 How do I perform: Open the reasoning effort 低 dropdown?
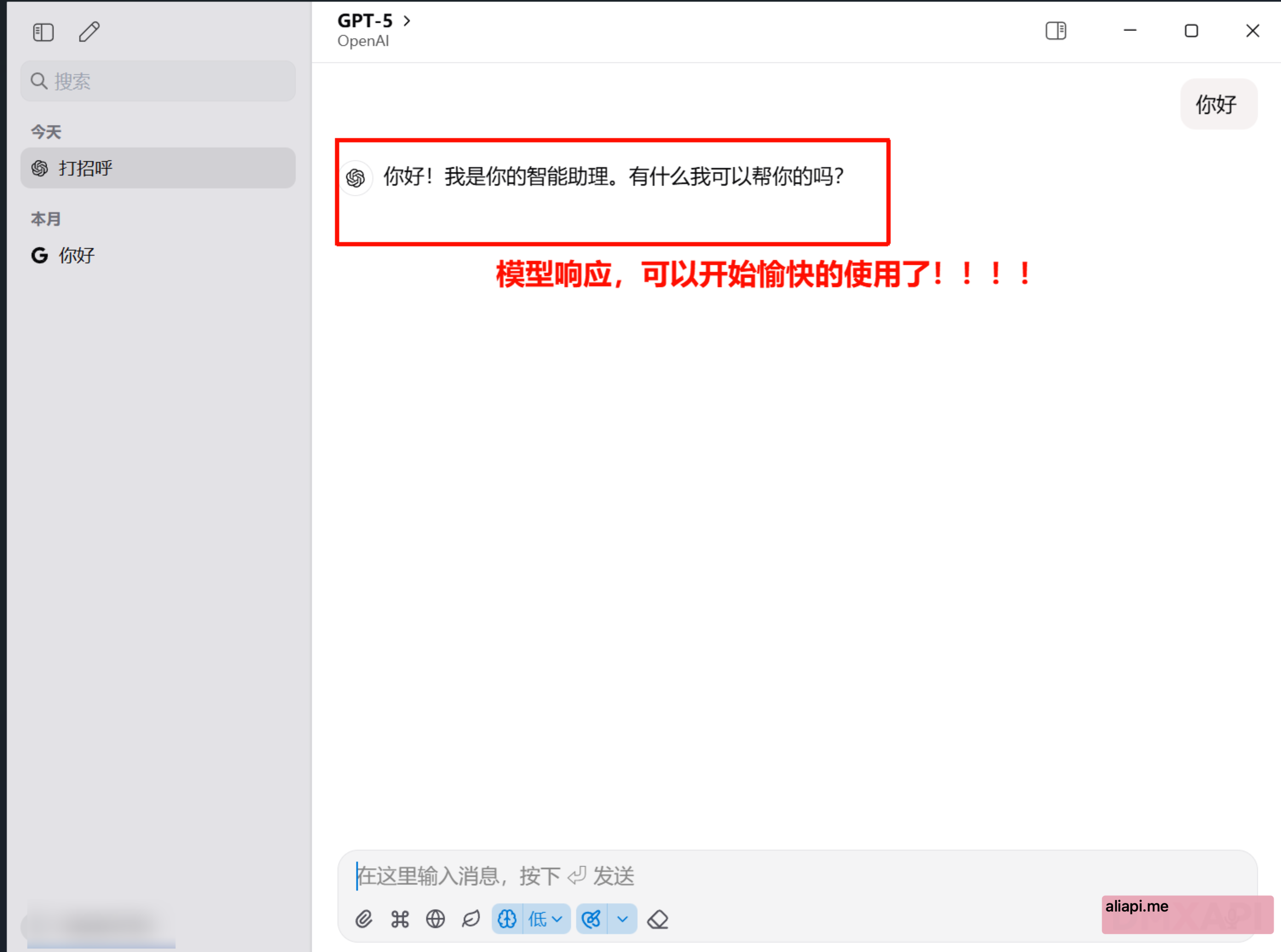546,919
